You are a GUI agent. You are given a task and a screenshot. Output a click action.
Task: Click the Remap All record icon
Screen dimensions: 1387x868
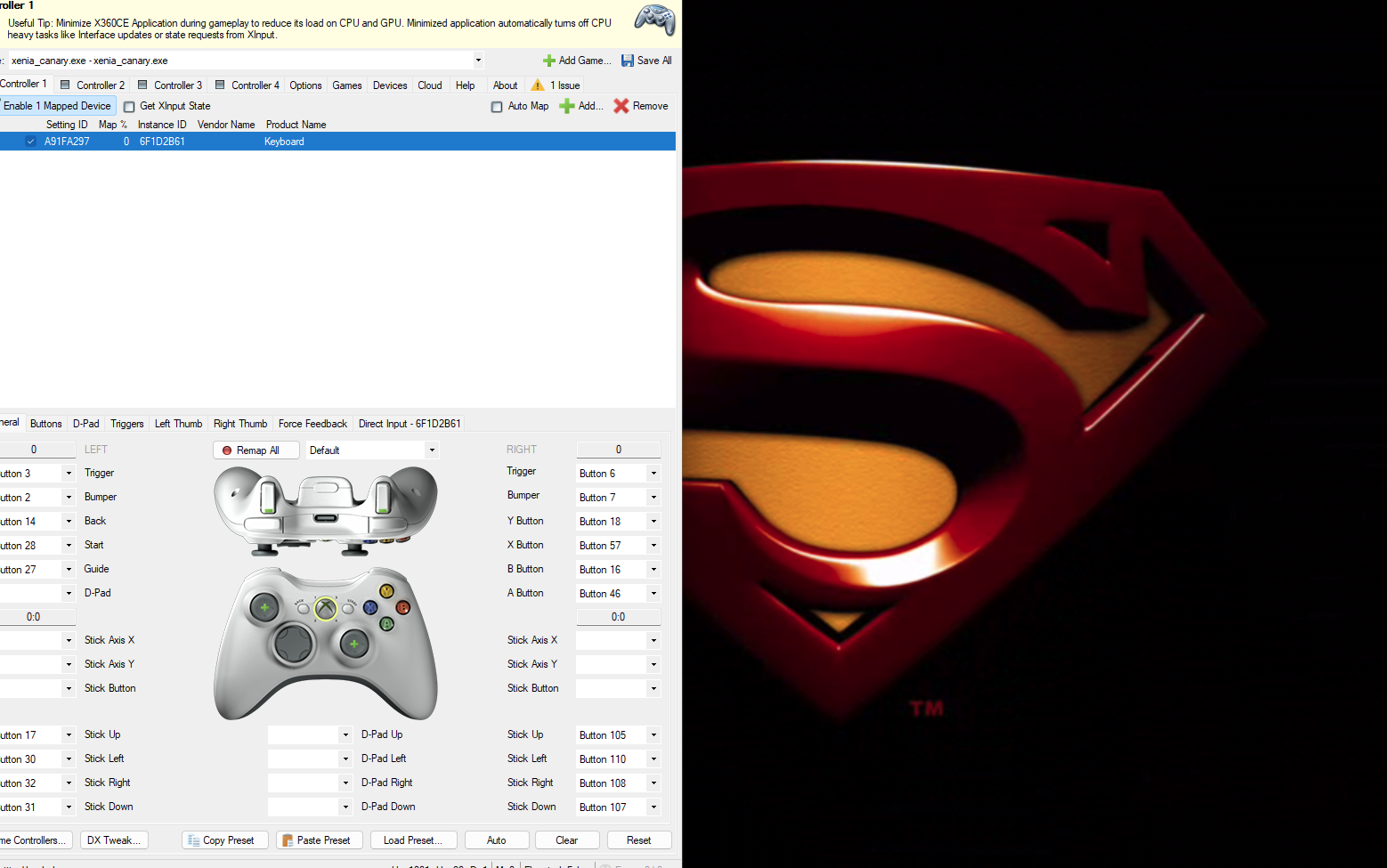tap(227, 450)
